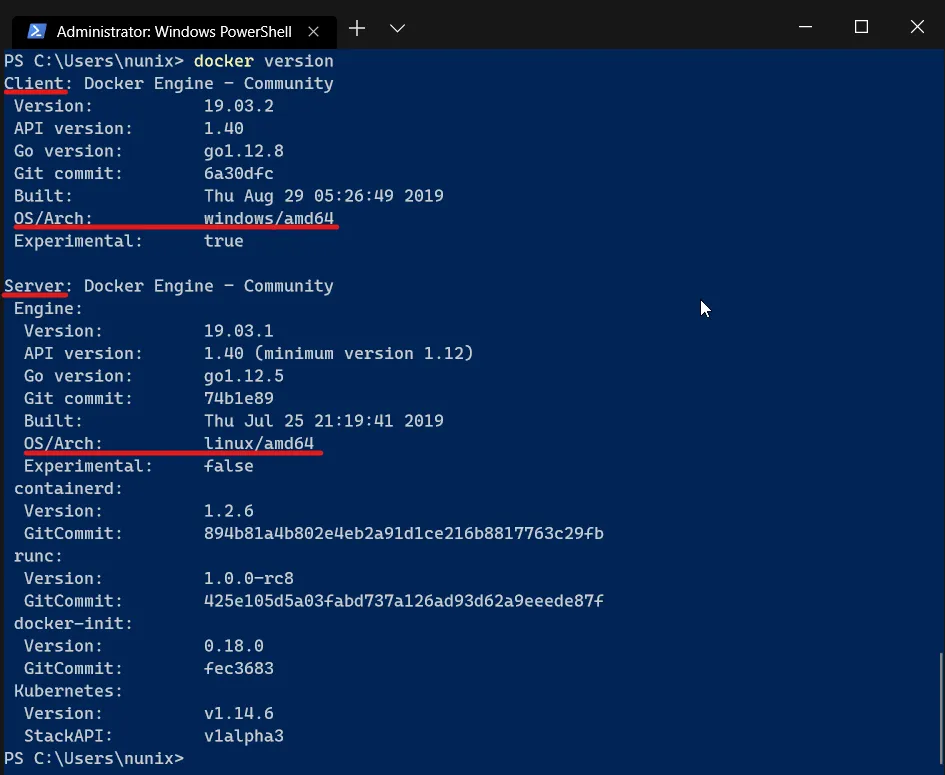The image size is (945, 775).
Task: Click the typed "docker version" command
Action: click(x=263, y=61)
